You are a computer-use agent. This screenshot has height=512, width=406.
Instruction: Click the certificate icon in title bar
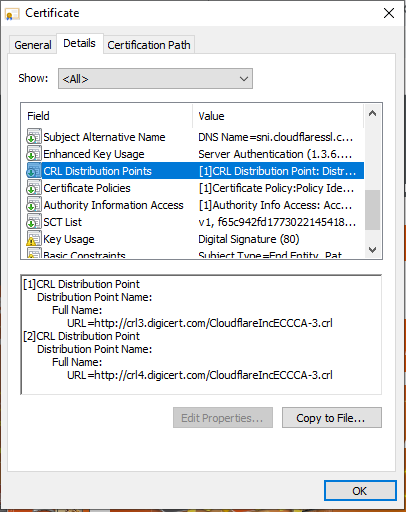click(x=13, y=14)
